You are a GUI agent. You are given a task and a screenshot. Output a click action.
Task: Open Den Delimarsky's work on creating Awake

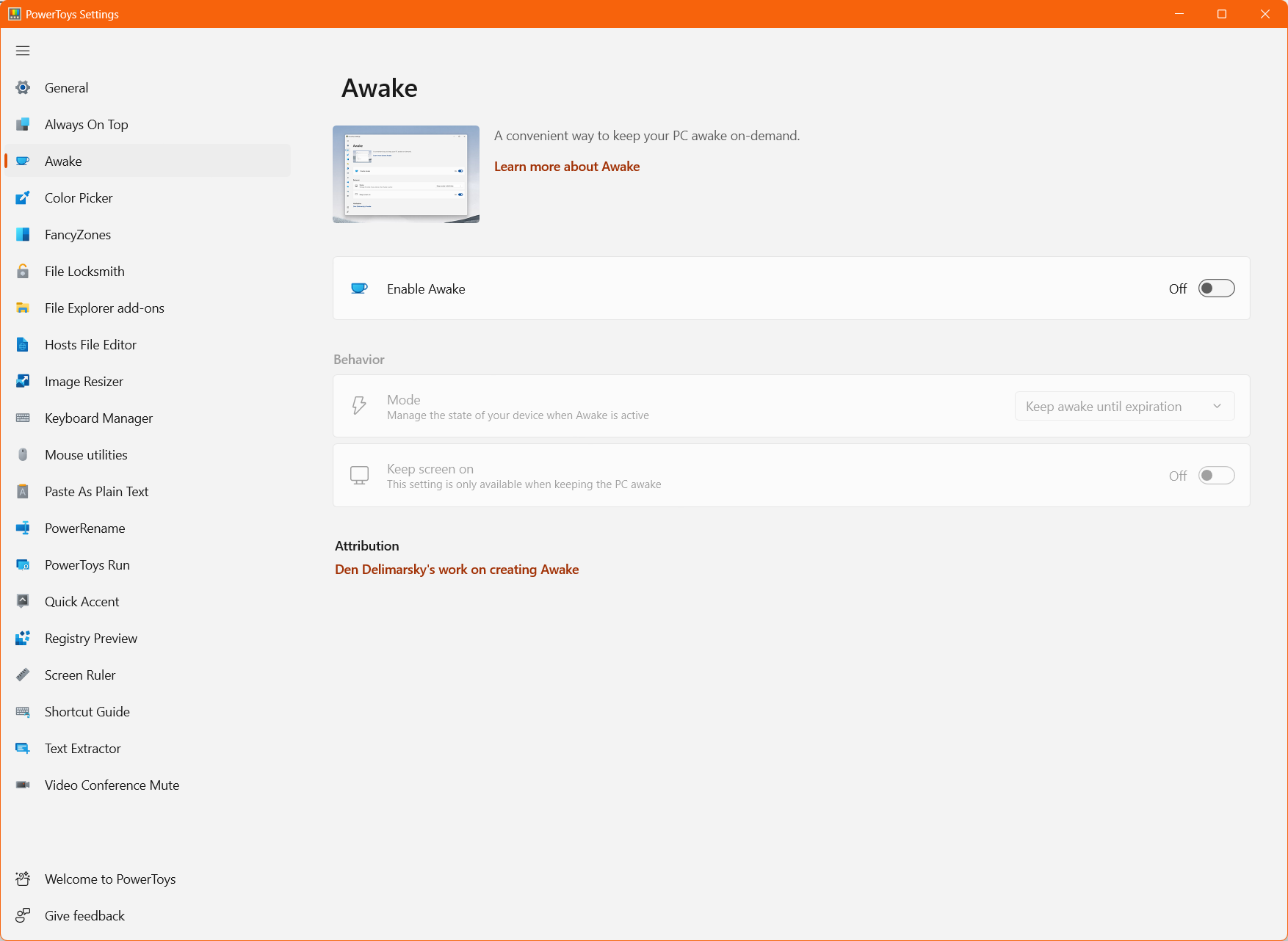pyautogui.click(x=456, y=569)
